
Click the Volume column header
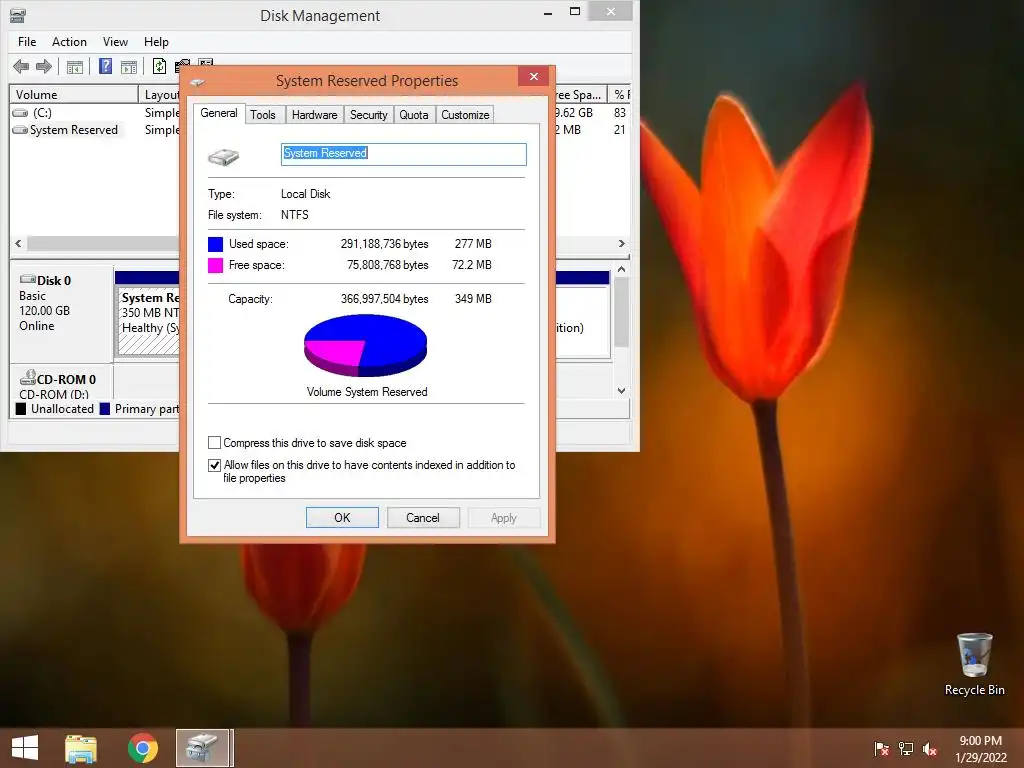[x=74, y=95]
